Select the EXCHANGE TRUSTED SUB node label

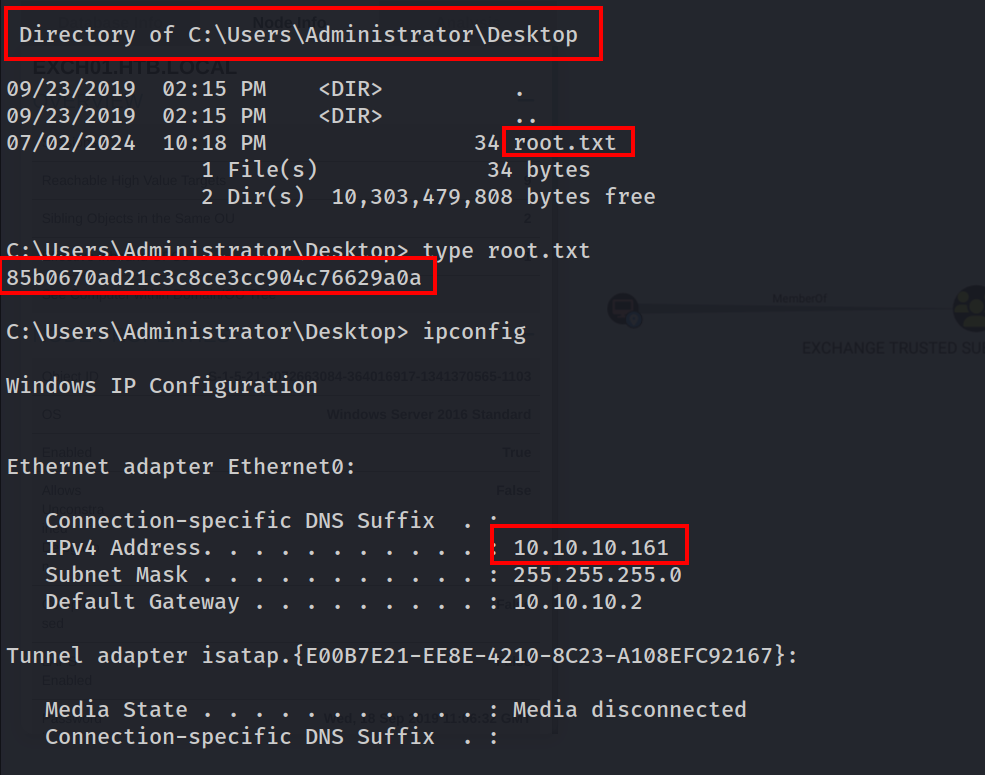[x=893, y=348]
